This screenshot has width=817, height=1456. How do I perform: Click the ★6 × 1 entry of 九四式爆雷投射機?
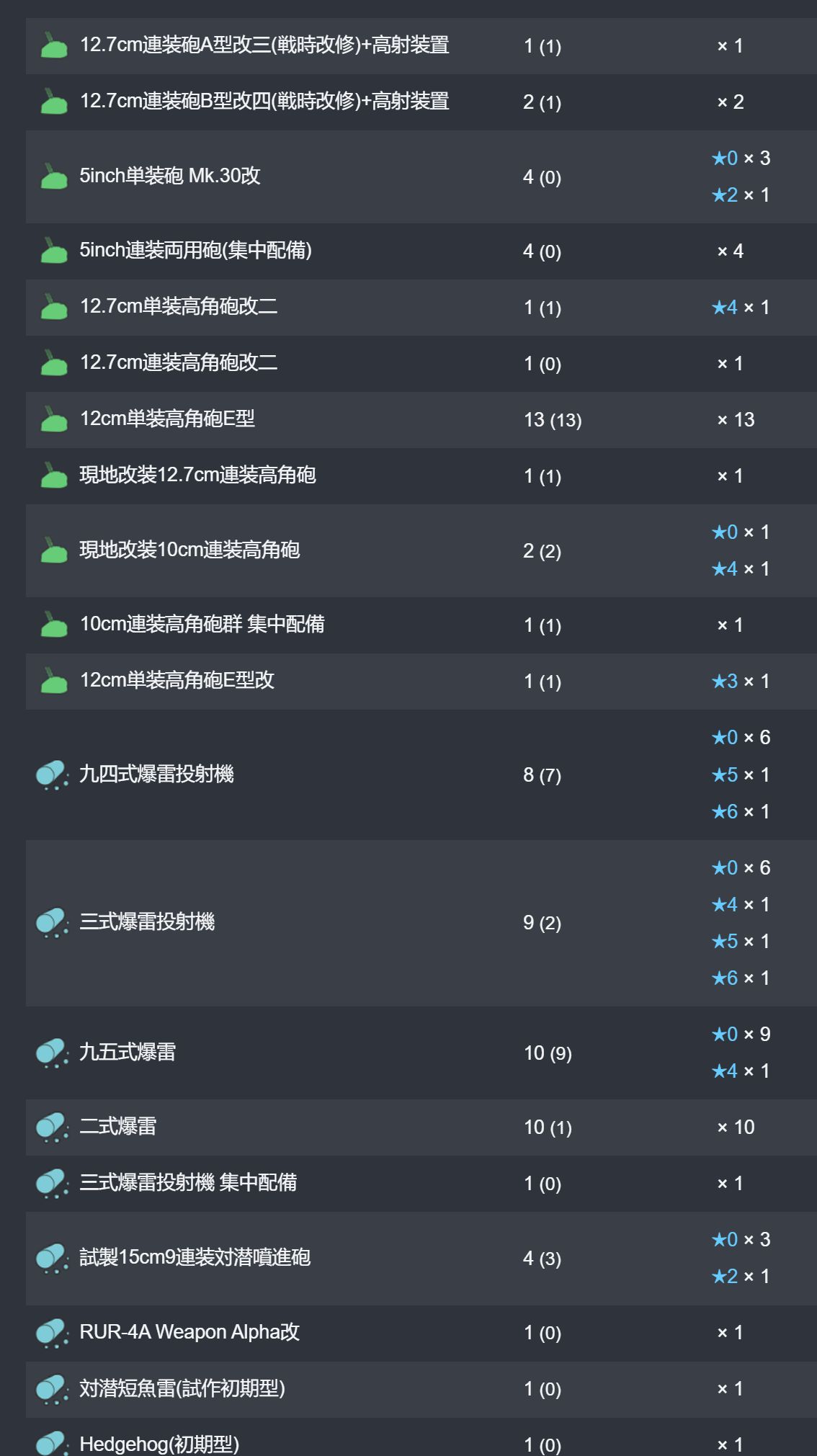click(x=741, y=812)
